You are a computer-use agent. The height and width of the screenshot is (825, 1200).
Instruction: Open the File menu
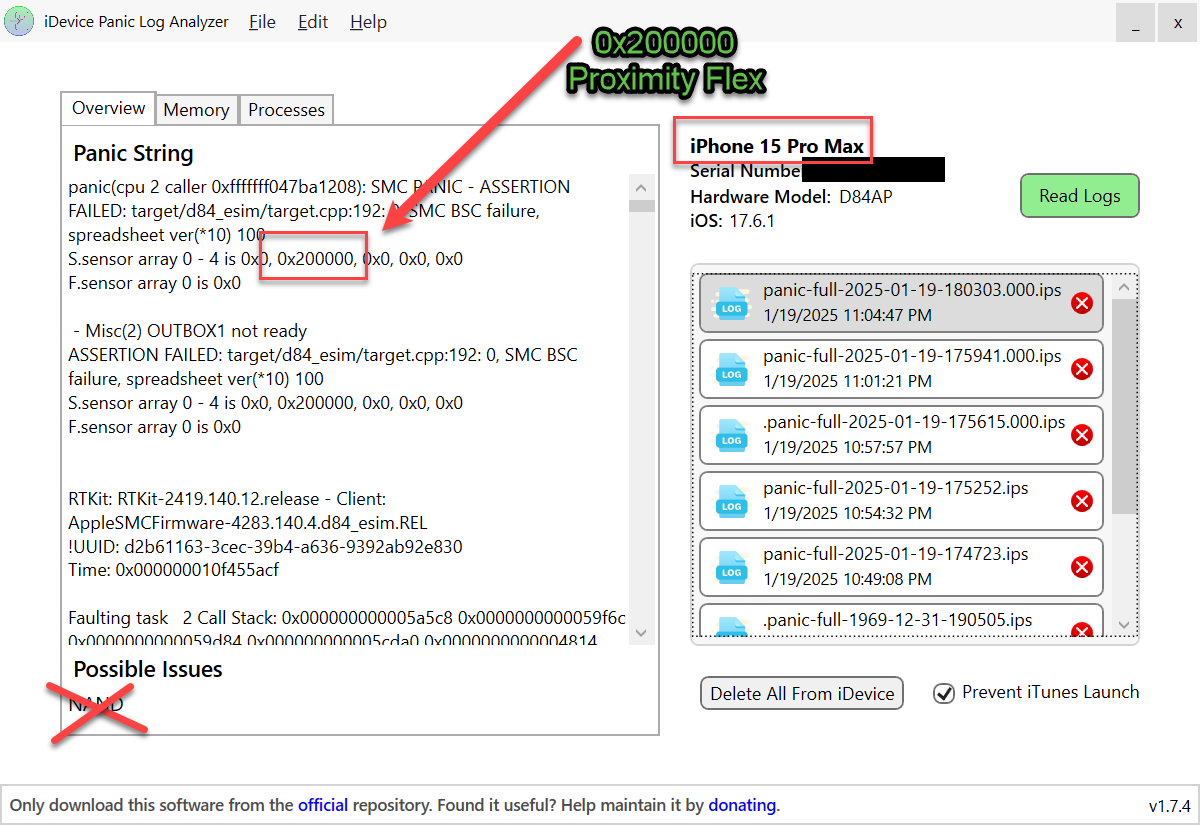(x=262, y=22)
